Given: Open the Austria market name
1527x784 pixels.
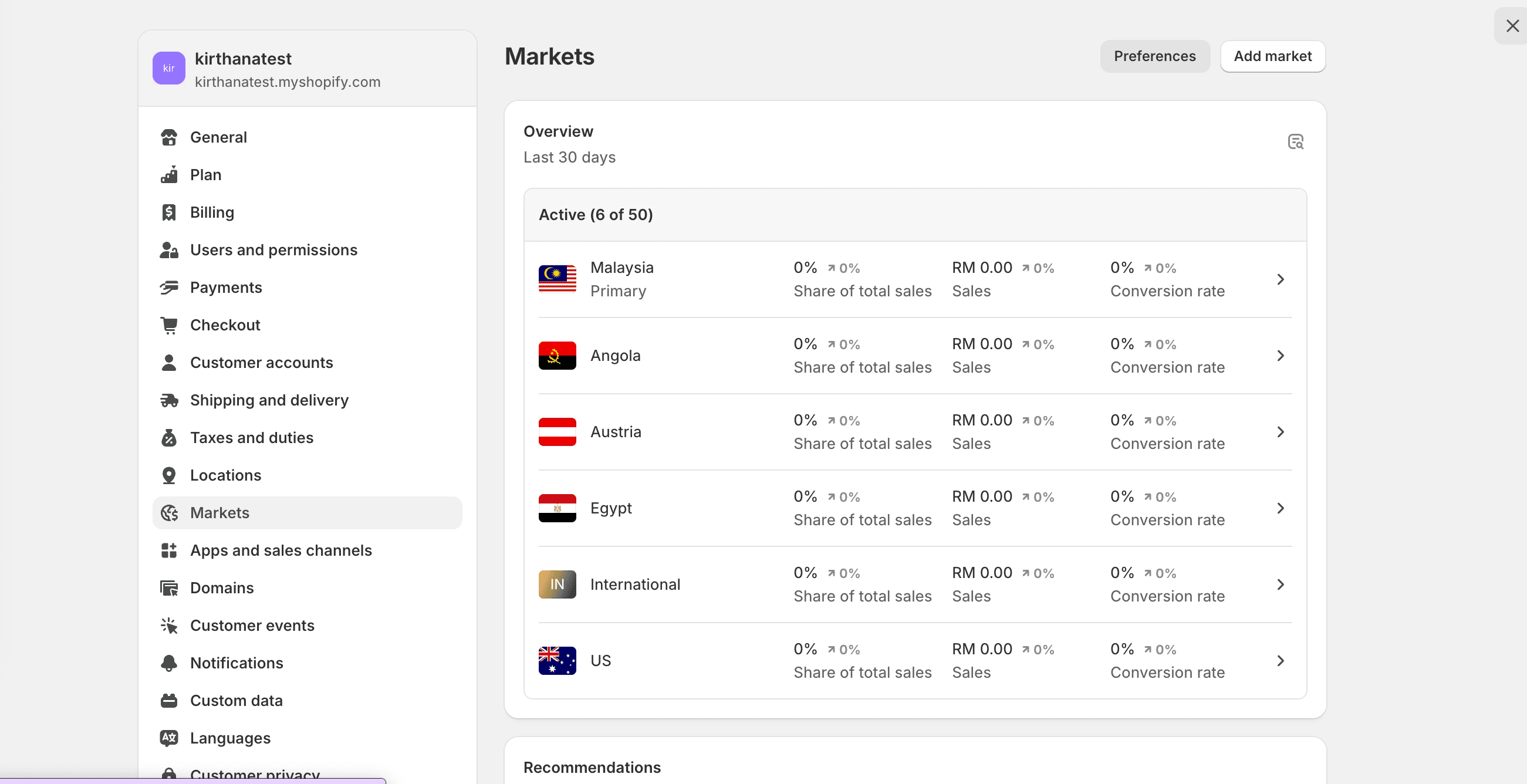Looking at the screenshot, I should point(616,432).
